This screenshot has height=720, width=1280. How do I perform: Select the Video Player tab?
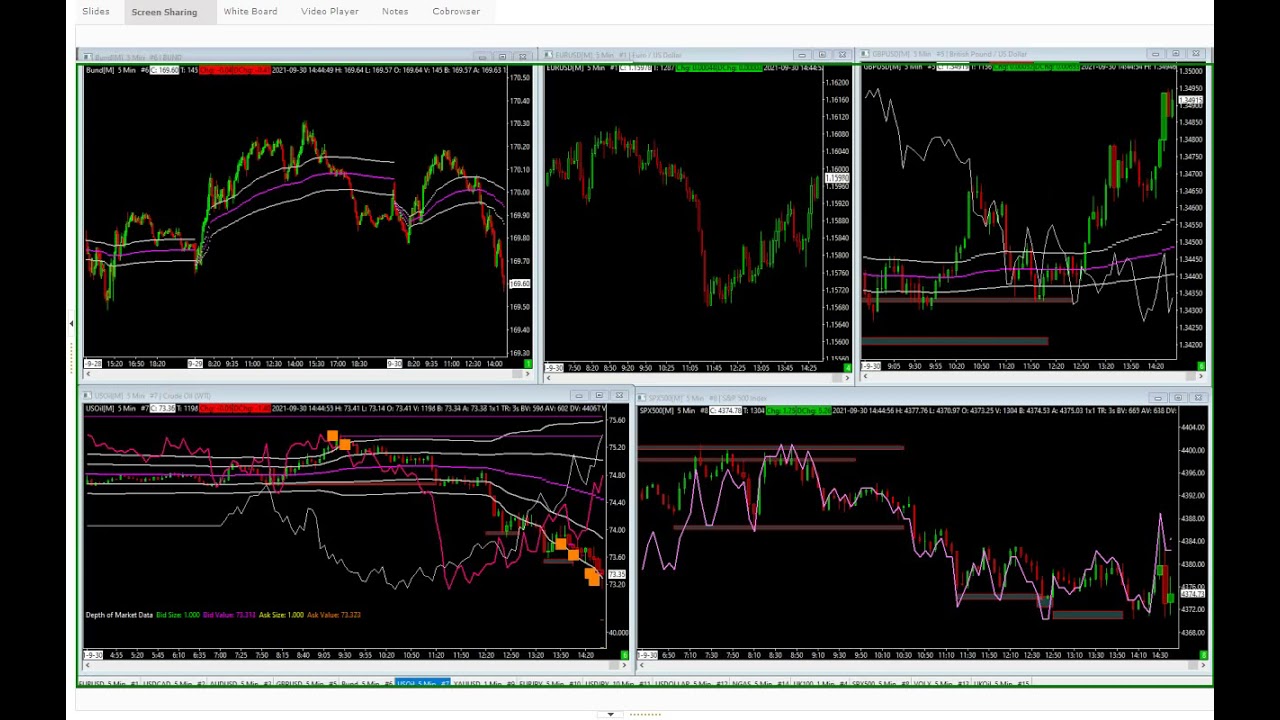tap(329, 11)
